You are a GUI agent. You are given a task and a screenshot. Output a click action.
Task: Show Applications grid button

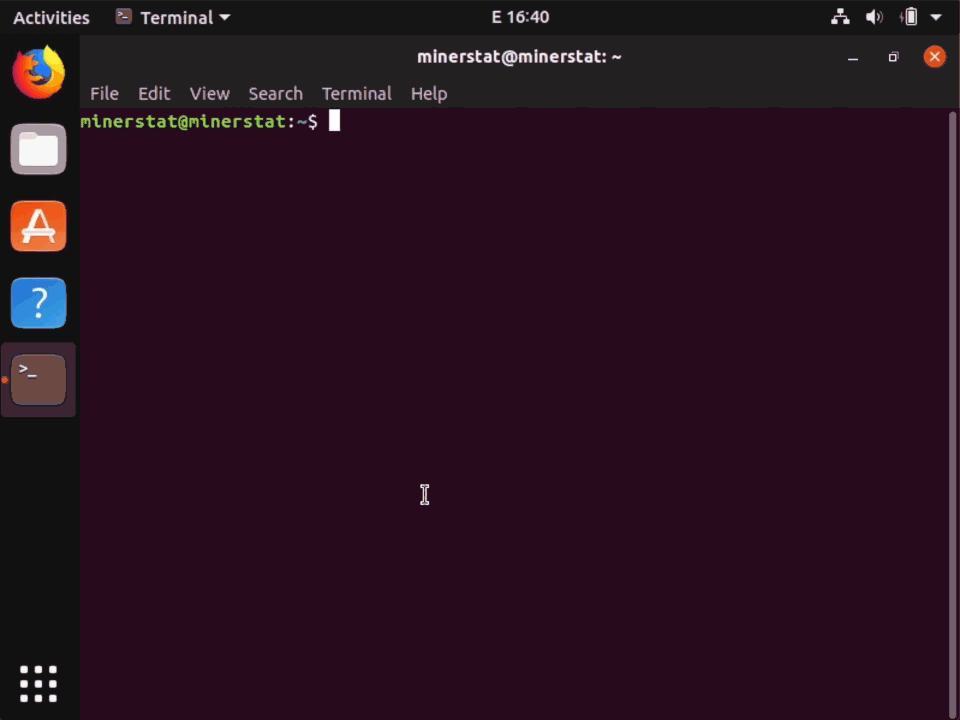pyautogui.click(x=39, y=684)
